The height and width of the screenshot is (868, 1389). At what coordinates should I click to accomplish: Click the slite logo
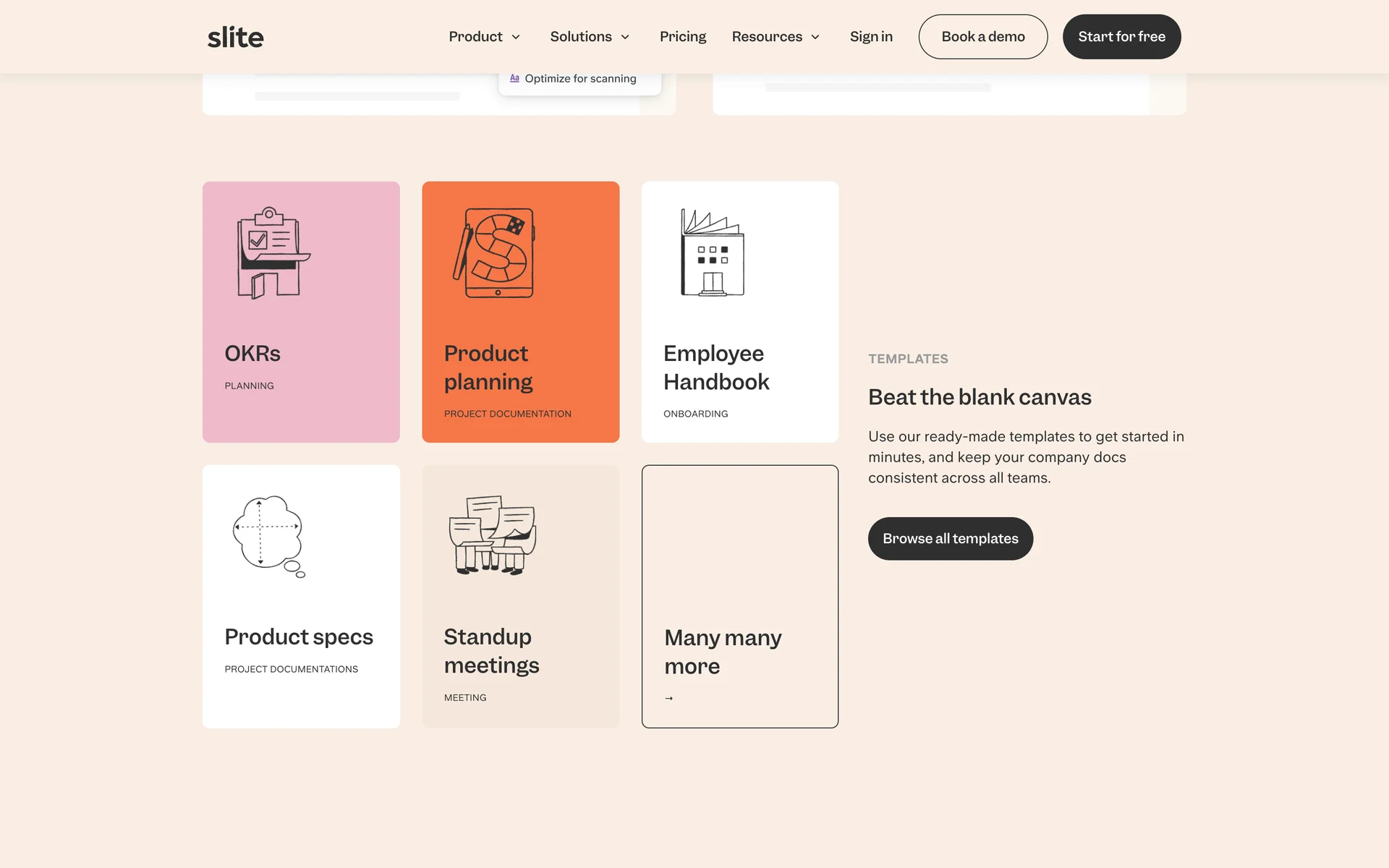pos(235,37)
